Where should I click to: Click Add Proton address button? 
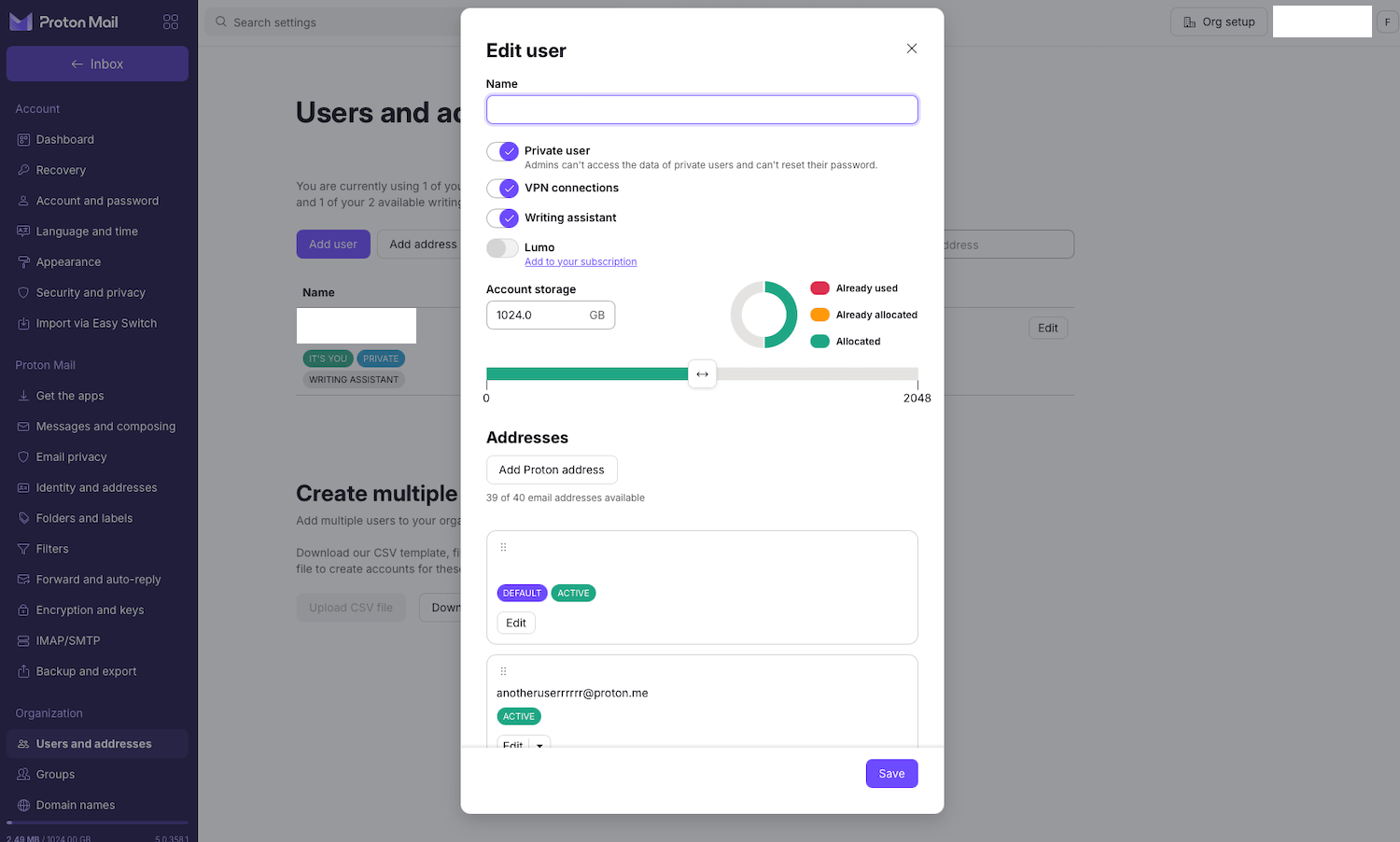point(552,470)
